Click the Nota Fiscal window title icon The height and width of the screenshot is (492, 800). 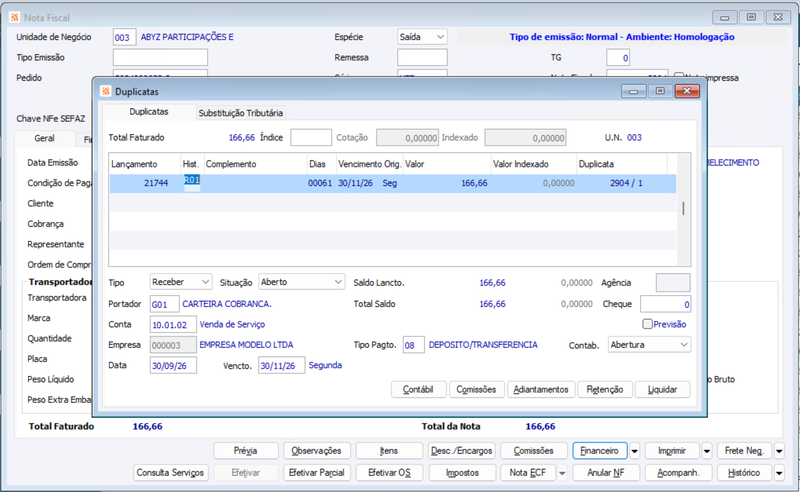[14, 17]
